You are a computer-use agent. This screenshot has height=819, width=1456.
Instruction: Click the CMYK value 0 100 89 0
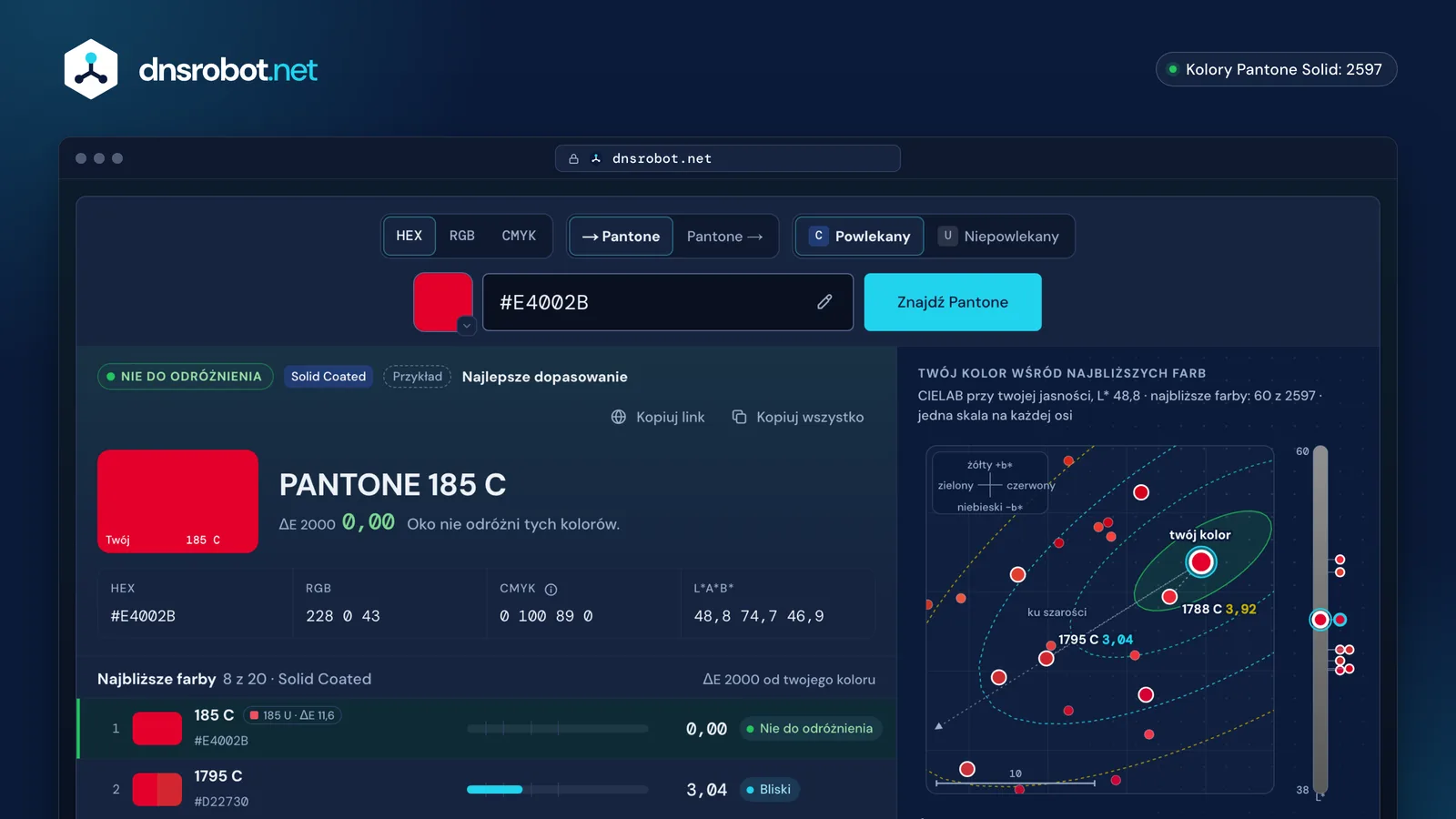coord(546,616)
